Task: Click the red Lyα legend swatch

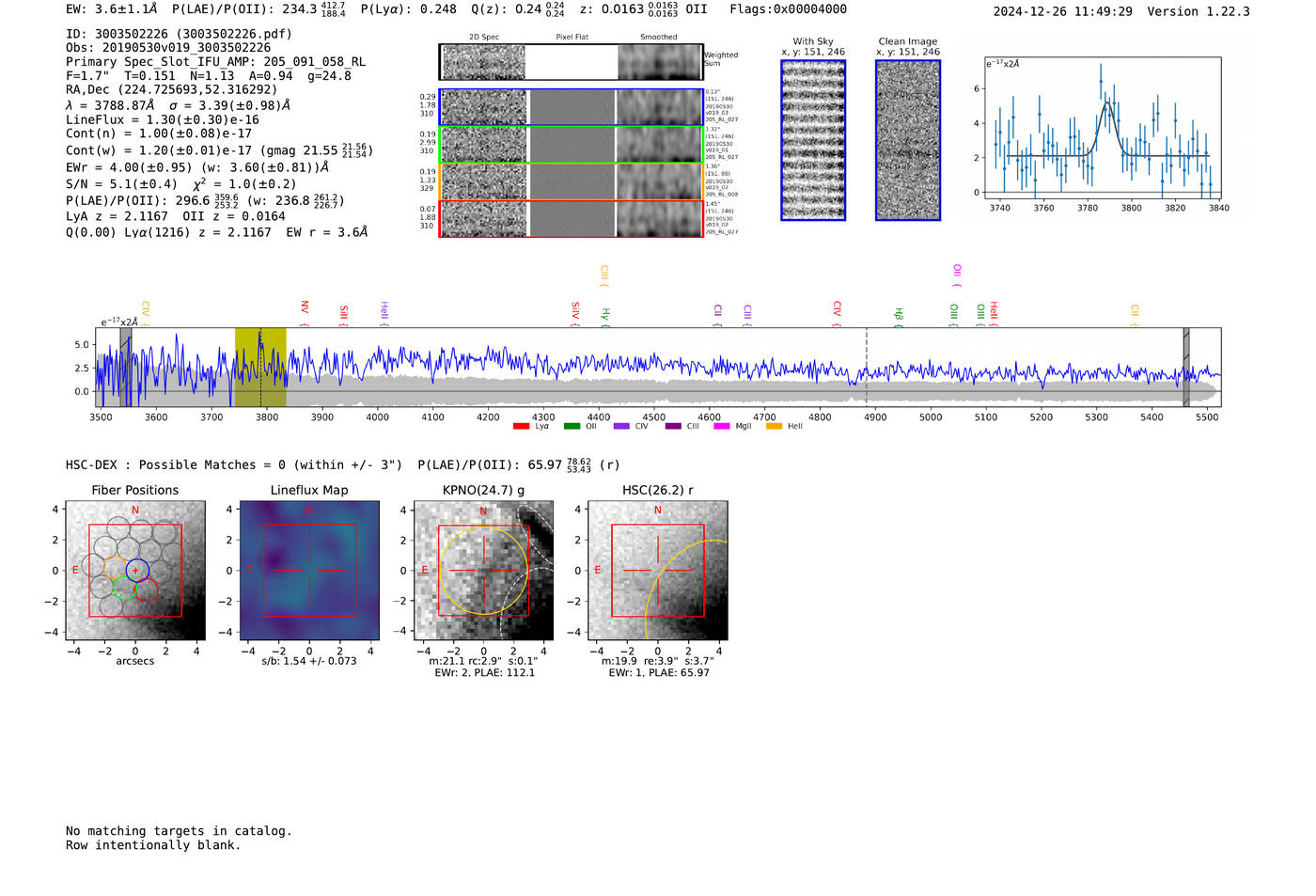Action: [x=521, y=427]
